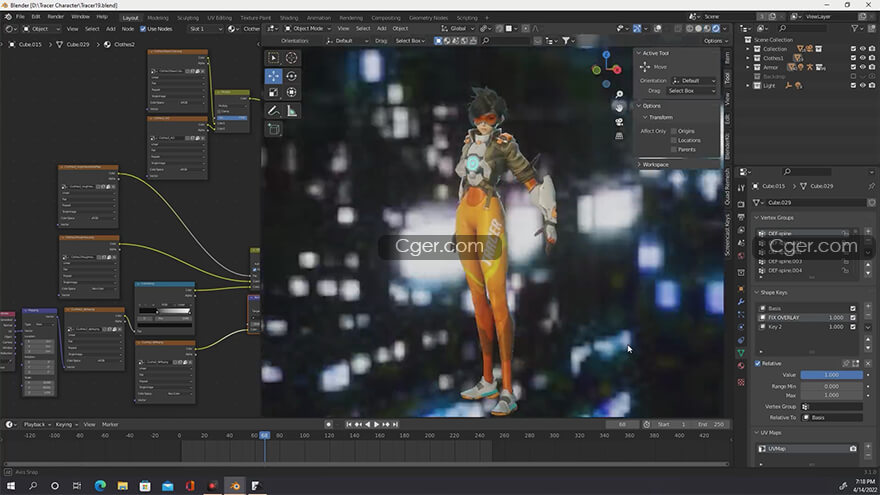This screenshot has width=880, height=495.
Task: Select the Cursor tool in viewport toolbar
Action: pyautogui.click(x=291, y=58)
